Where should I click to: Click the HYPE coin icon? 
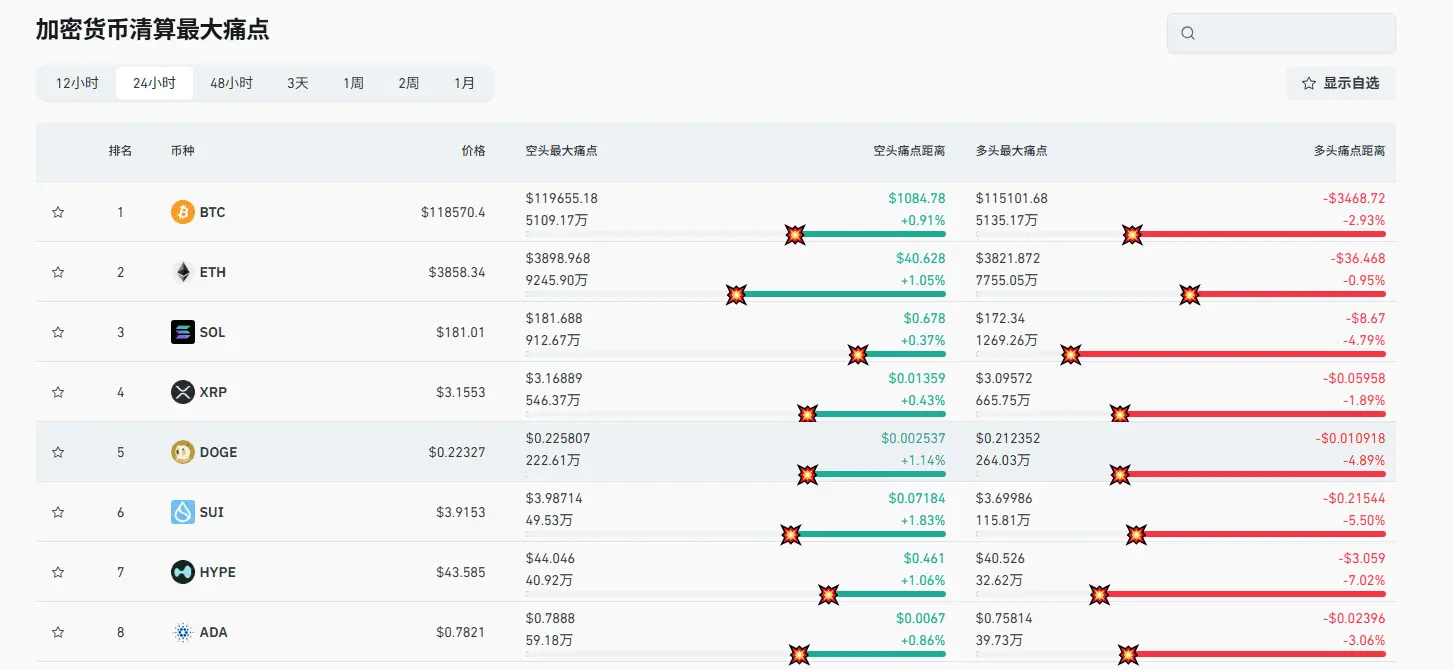click(x=183, y=572)
